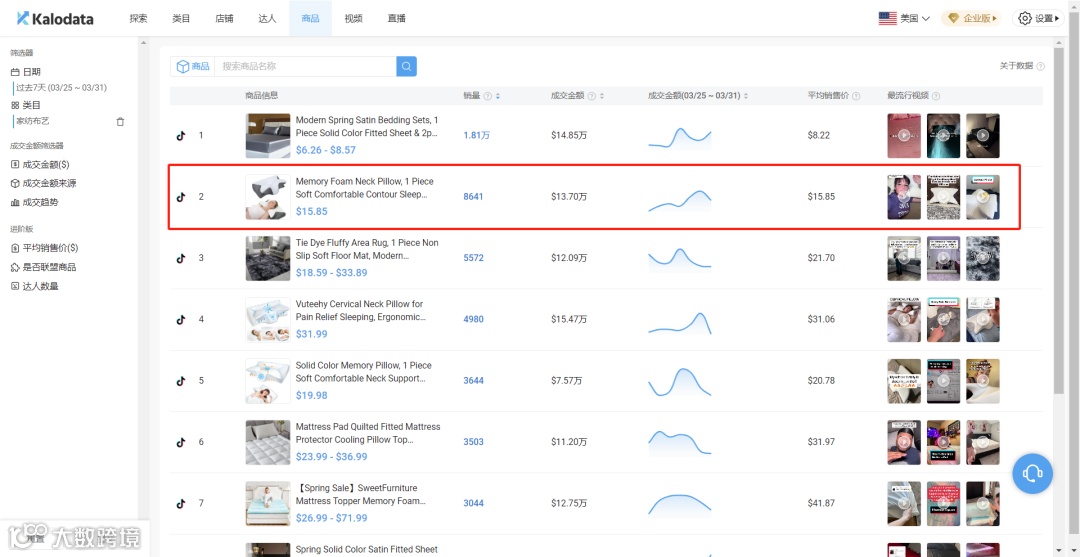The height and width of the screenshot is (557, 1080).
Task: Go to the top 类目 tab
Action: coord(181,19)
